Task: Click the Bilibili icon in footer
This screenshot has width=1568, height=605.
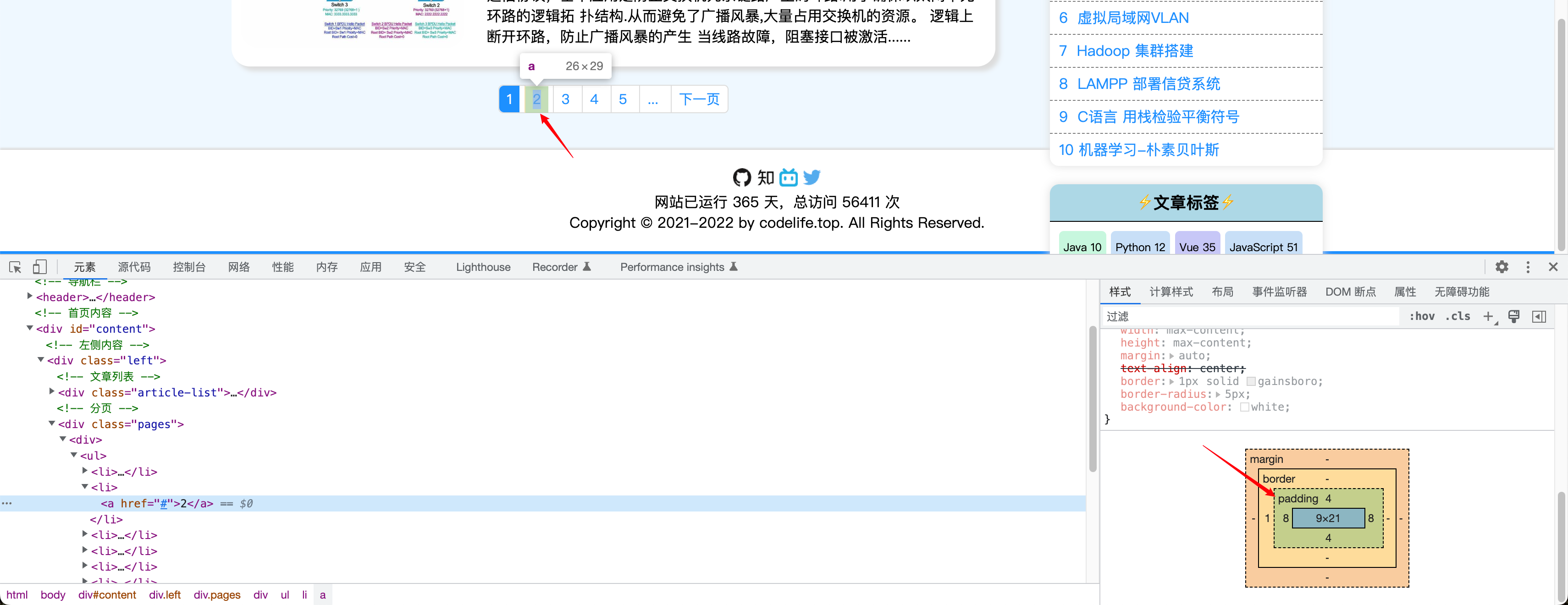Action: (x=788, y=178)
